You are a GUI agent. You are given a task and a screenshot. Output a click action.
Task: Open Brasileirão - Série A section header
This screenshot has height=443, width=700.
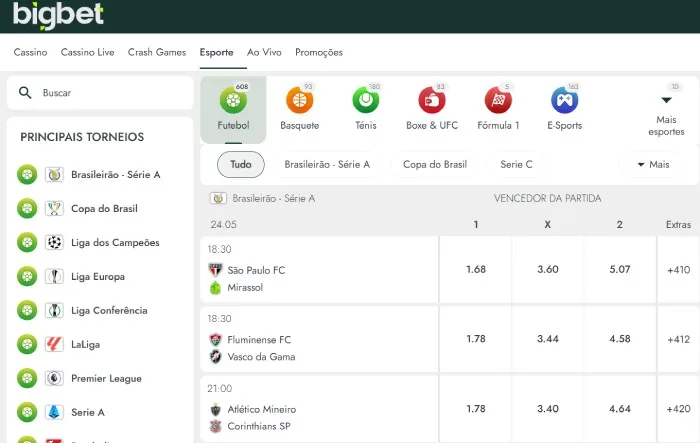(262, 198)
